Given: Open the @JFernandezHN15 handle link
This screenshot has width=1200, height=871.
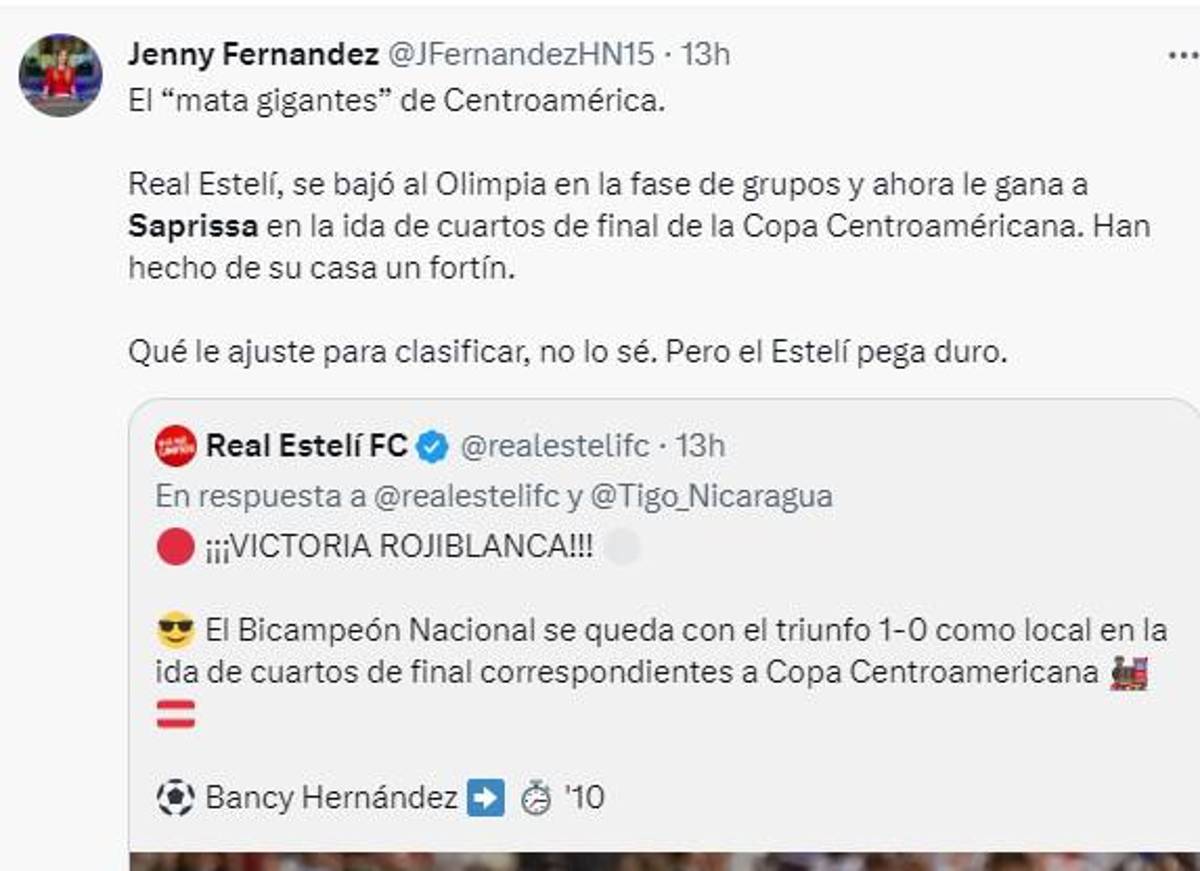Looking at the screenshot, I should [519, 54].
